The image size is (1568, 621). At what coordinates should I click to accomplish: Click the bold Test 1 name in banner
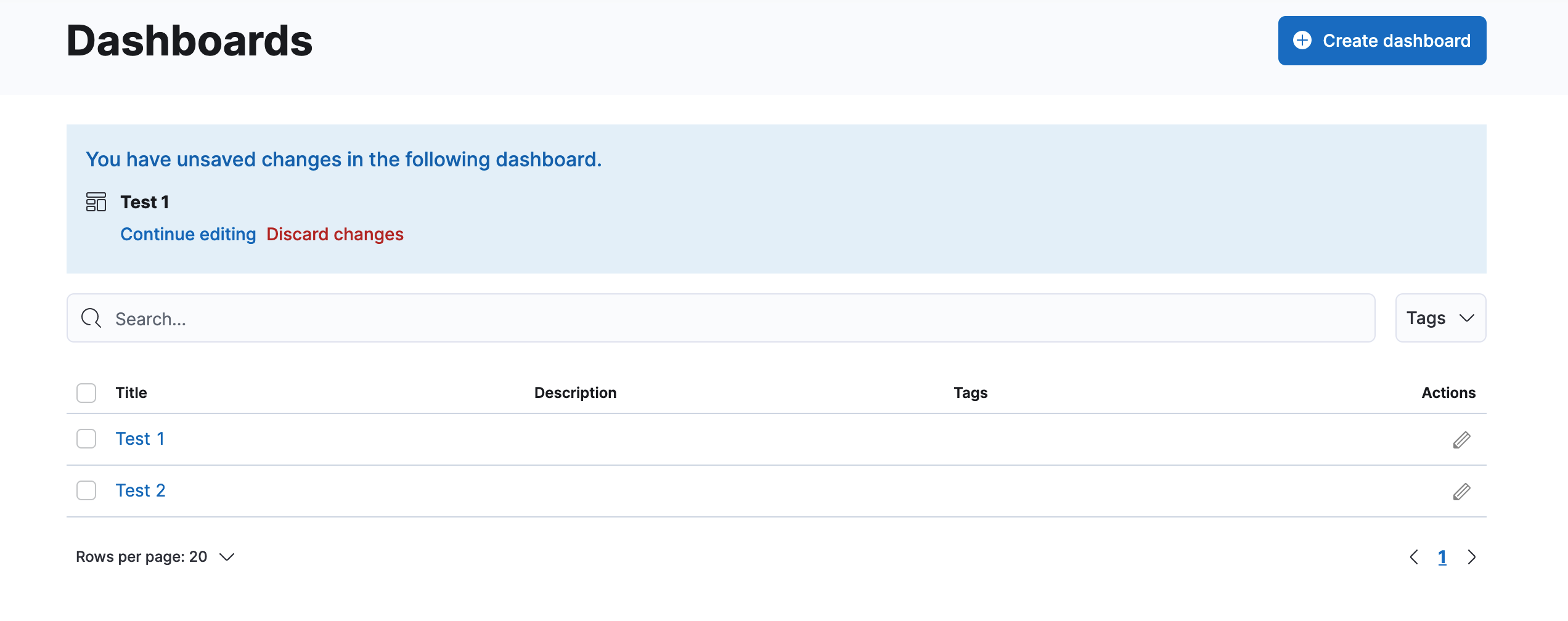[145, 202]
